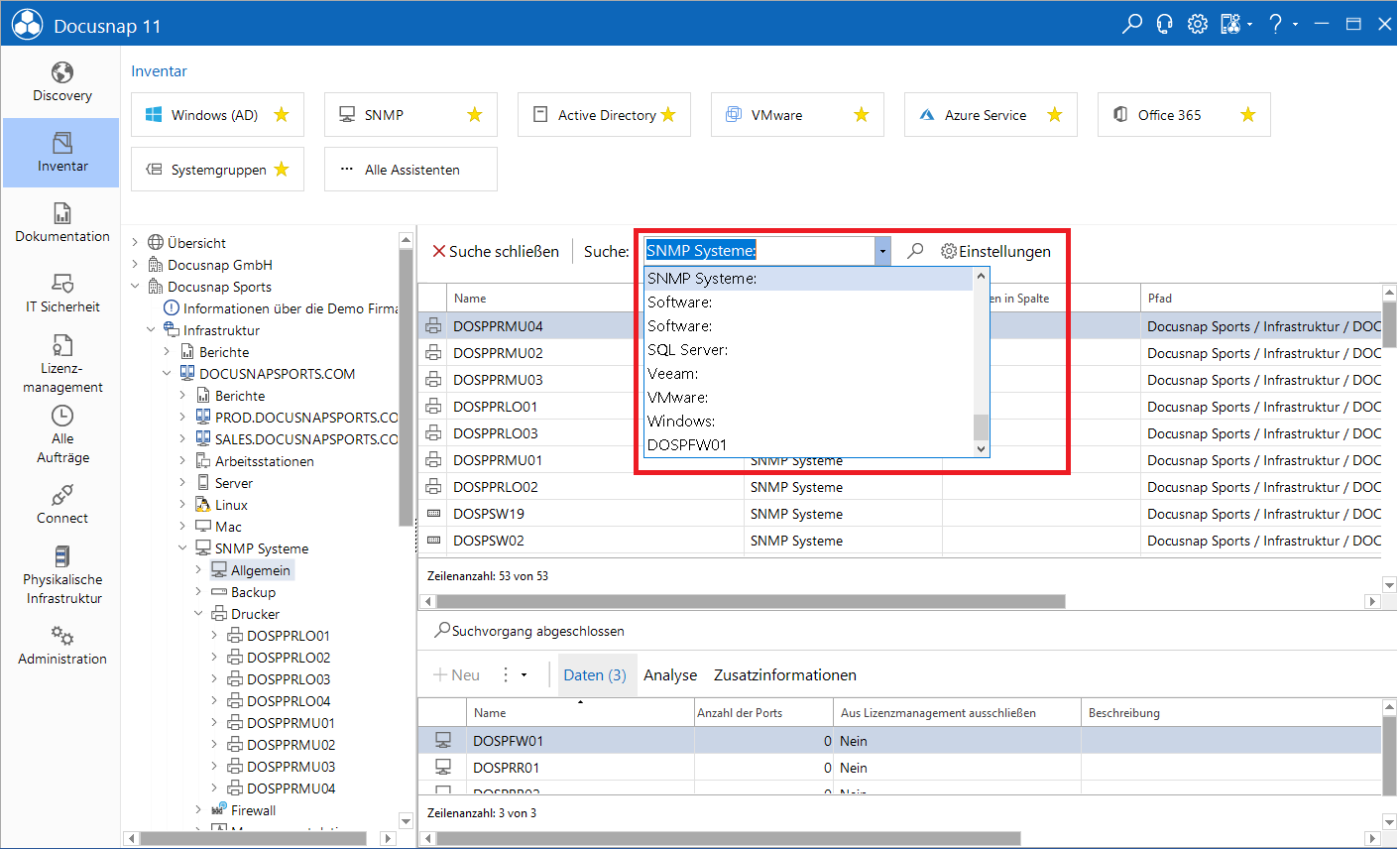
Task: Open the Suche combo box arrow
Action: point(882,251)
